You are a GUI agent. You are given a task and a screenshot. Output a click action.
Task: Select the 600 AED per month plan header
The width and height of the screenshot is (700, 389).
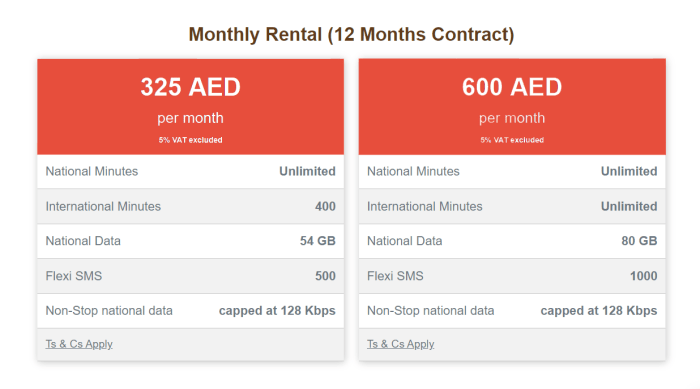pyautogui.click(x=512, y=107)
